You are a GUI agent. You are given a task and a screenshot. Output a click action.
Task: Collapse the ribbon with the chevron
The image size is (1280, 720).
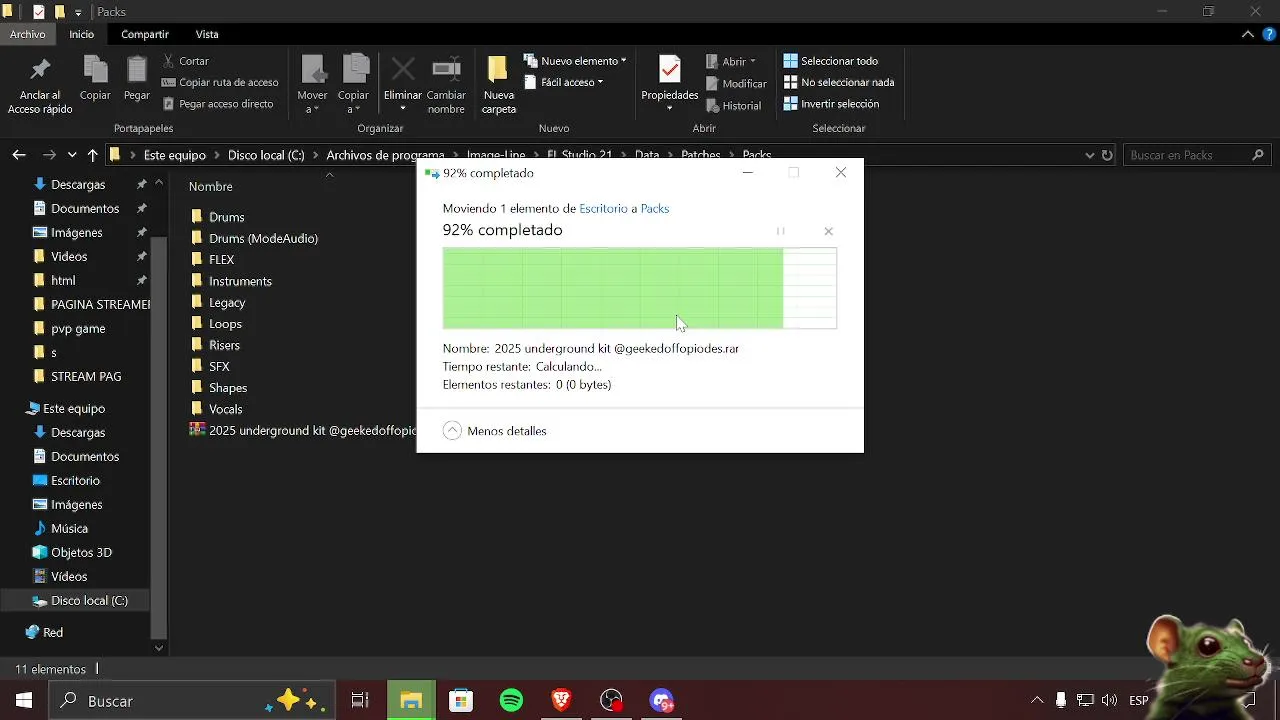1248,34
